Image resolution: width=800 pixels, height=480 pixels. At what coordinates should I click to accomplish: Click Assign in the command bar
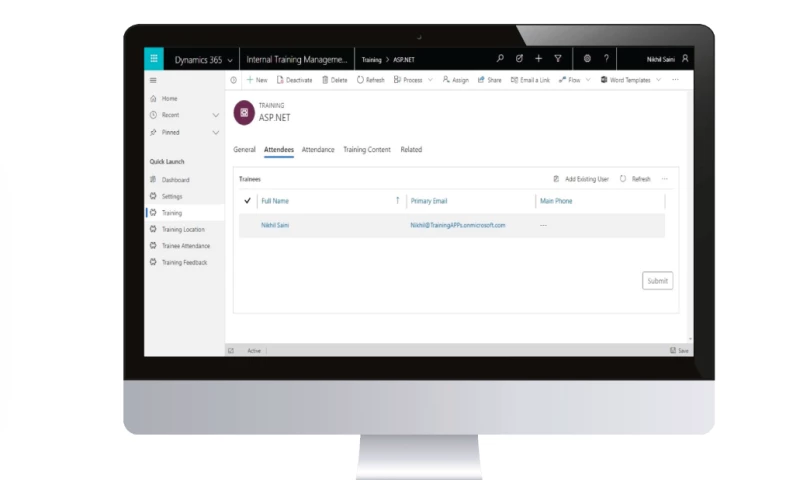[456, 80]
